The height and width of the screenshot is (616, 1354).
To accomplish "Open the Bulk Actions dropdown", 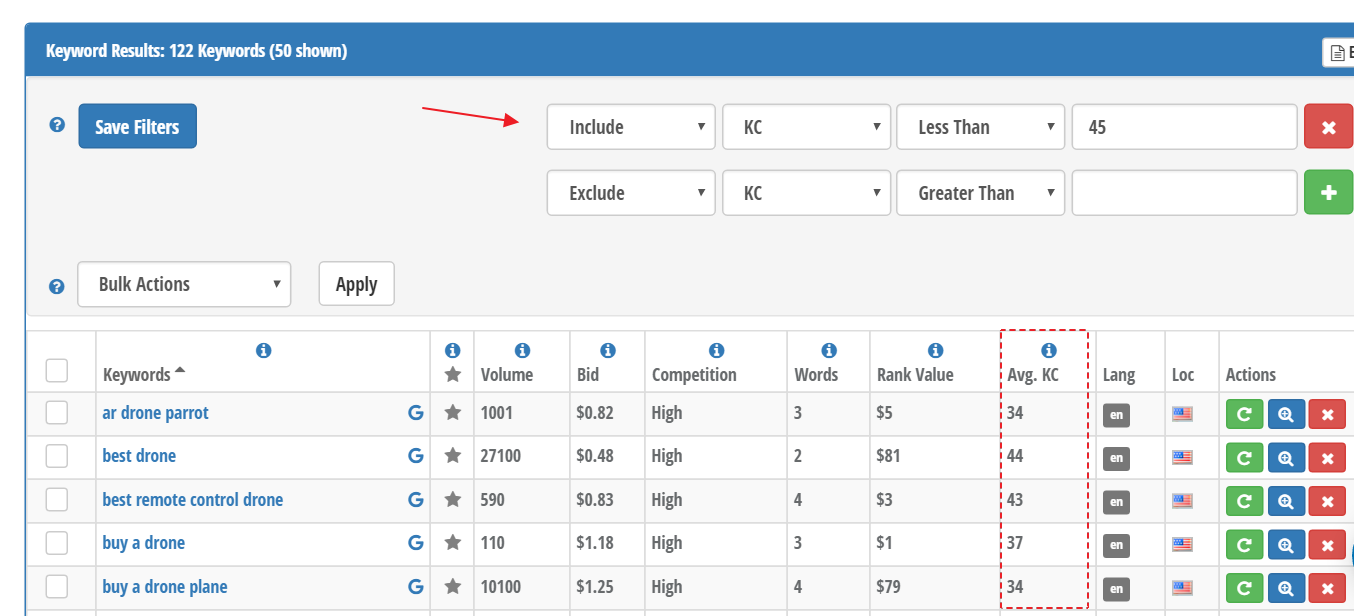I will (184, 284).
